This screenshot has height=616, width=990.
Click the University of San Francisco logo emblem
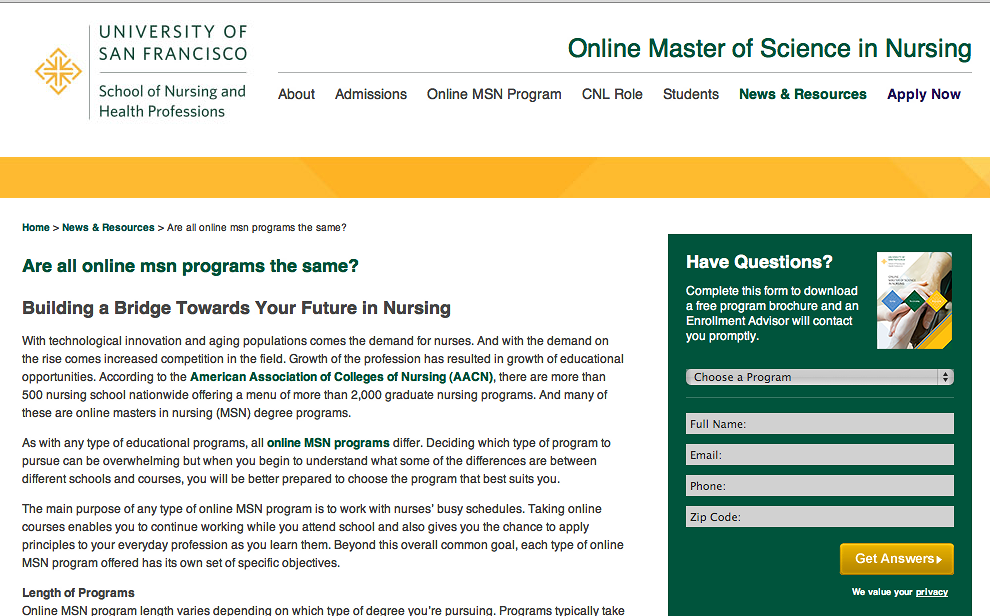click(58, 71)
